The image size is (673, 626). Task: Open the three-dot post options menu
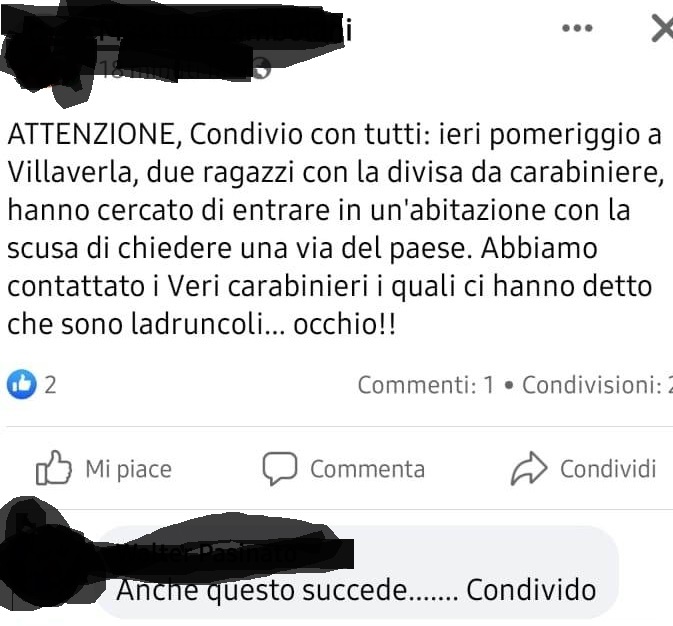pos(577,28)
